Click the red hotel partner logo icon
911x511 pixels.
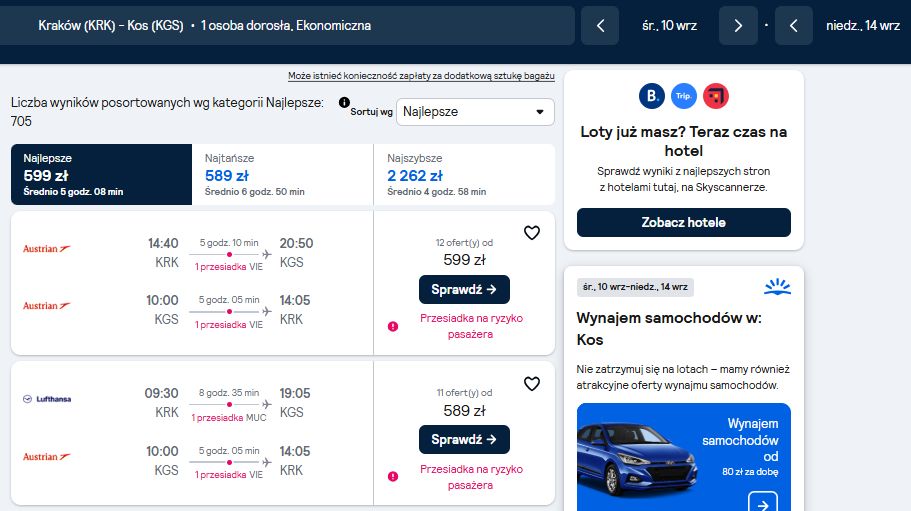(x=716, y=96)
